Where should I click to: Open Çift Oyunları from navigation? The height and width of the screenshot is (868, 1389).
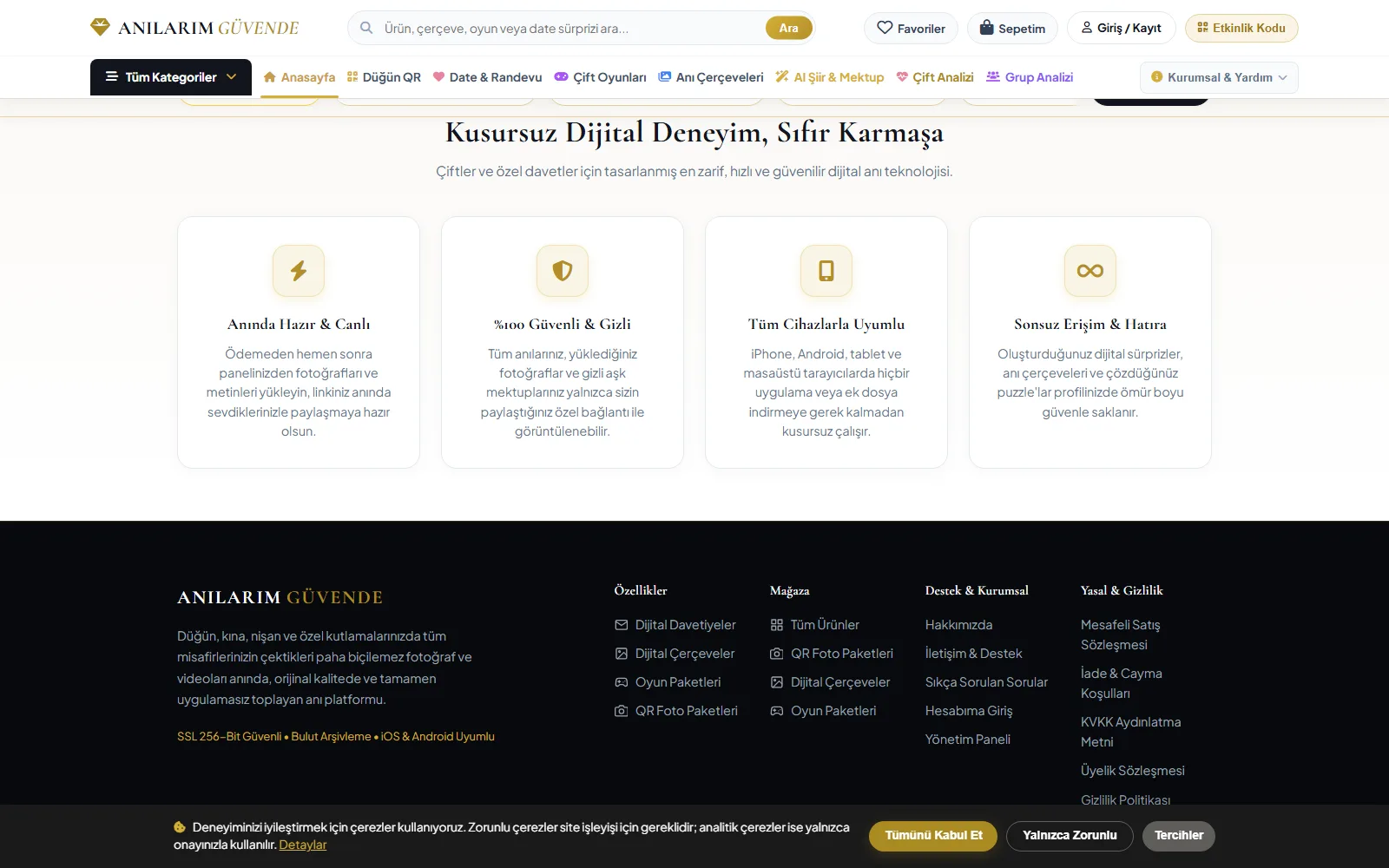pyautogui.click(x=600, y=77)
